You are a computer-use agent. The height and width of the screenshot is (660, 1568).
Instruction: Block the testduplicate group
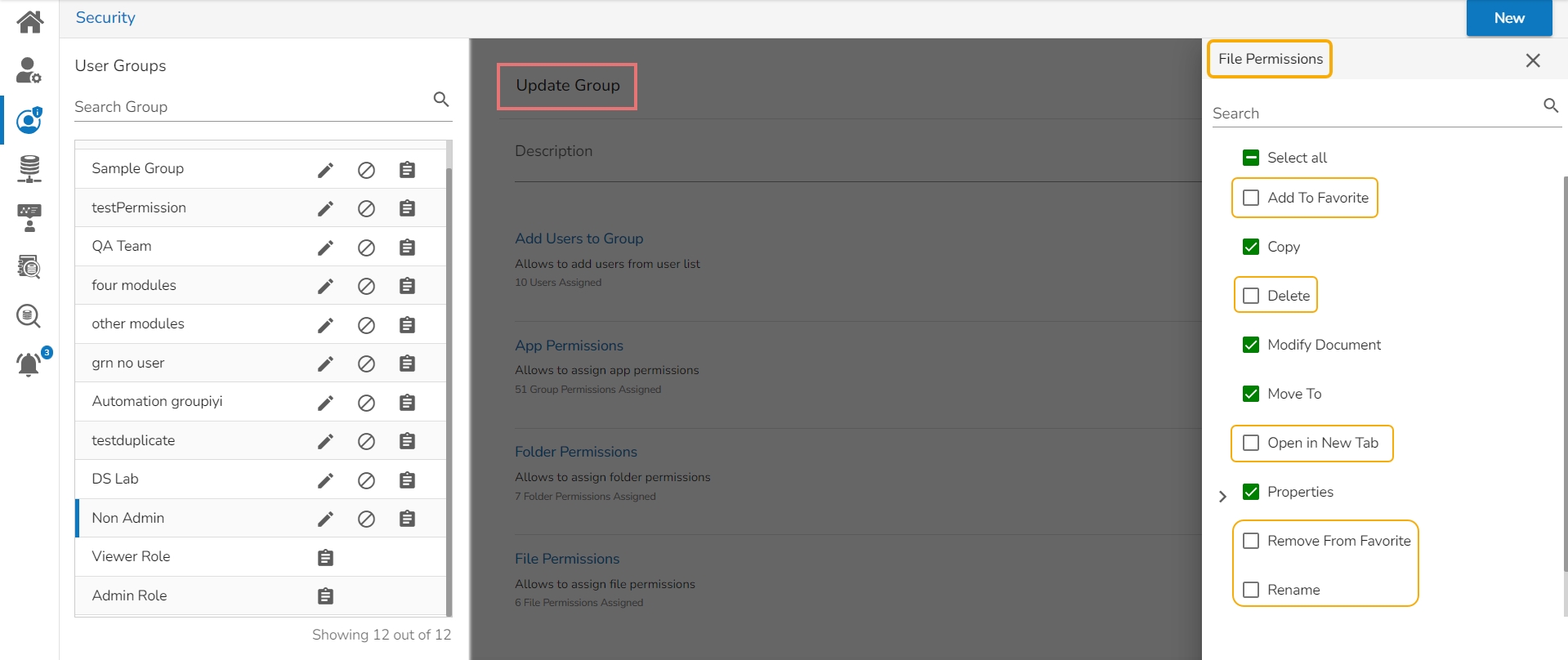tap(366, 441)
